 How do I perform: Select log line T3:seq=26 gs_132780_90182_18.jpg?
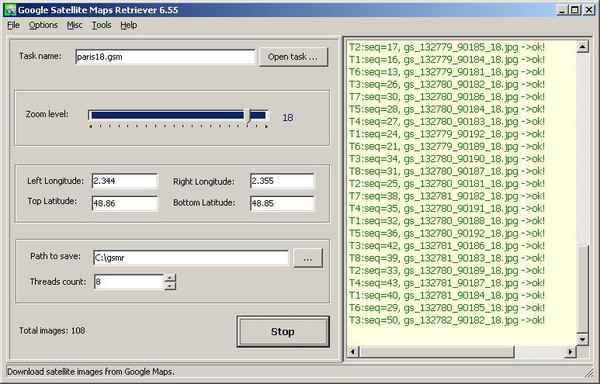coord(446,85)
